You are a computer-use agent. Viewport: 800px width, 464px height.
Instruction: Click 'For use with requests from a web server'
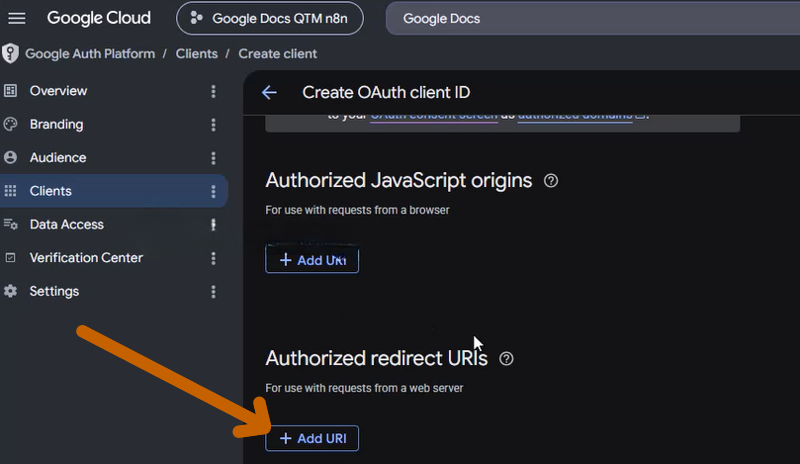(364, 388)
